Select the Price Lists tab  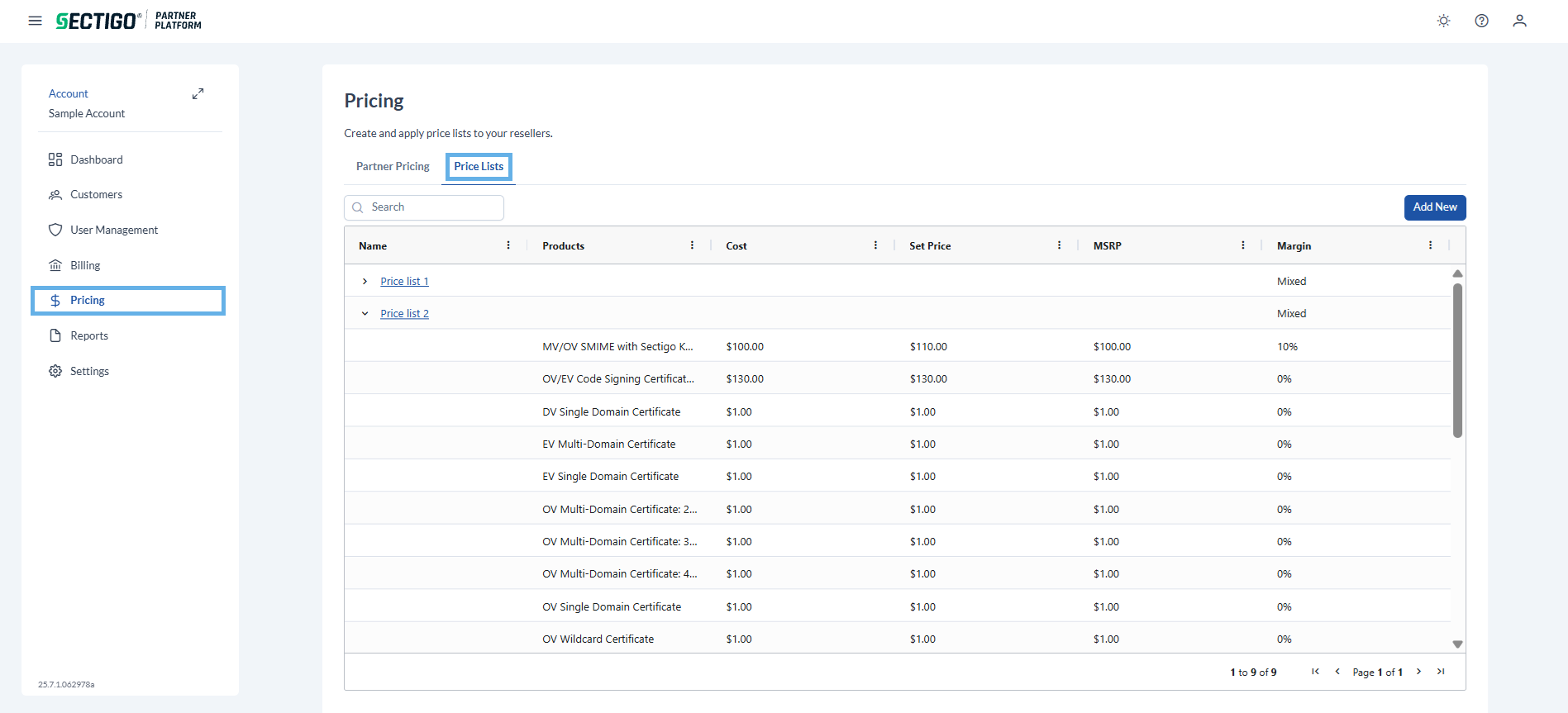click(479, 167)
